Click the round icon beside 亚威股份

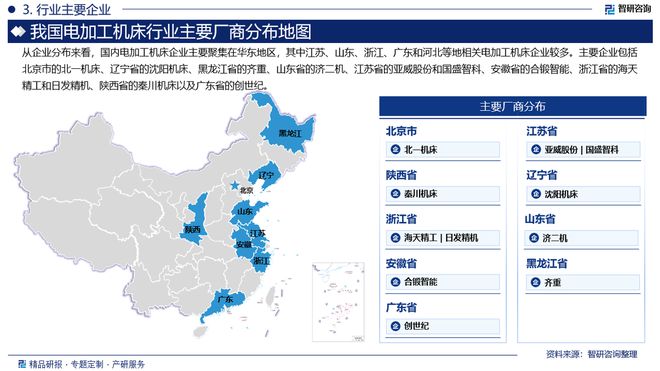[535, 149]
